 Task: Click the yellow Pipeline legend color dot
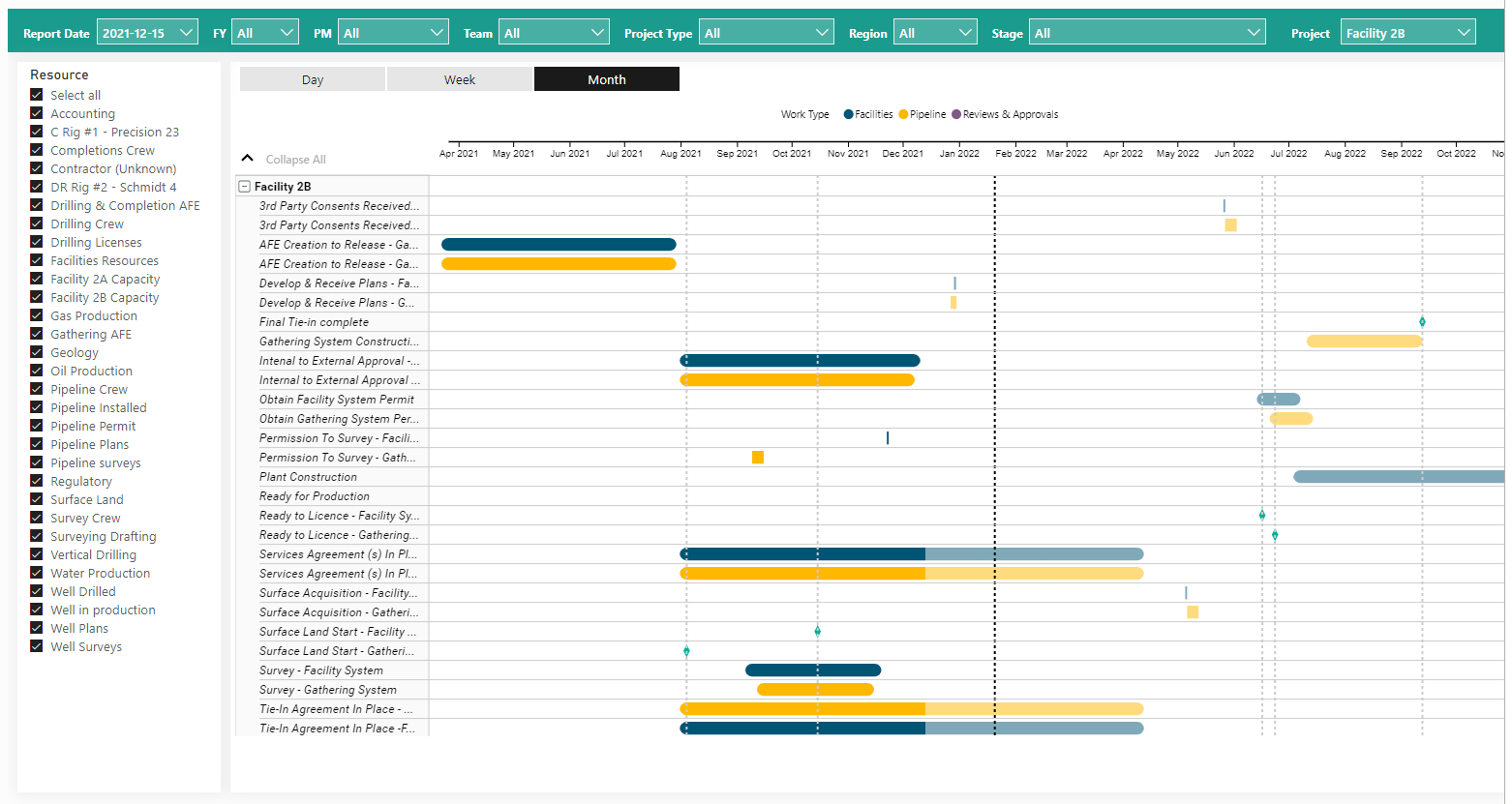click(x=903, y=114)
